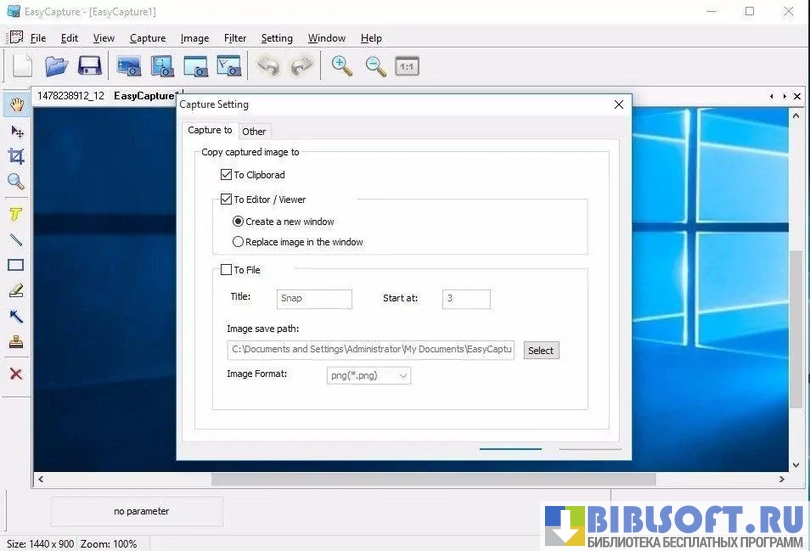Select Replace image in the window option
The width and height of the screenshot is (810, 551).
(x=238, y=242)
